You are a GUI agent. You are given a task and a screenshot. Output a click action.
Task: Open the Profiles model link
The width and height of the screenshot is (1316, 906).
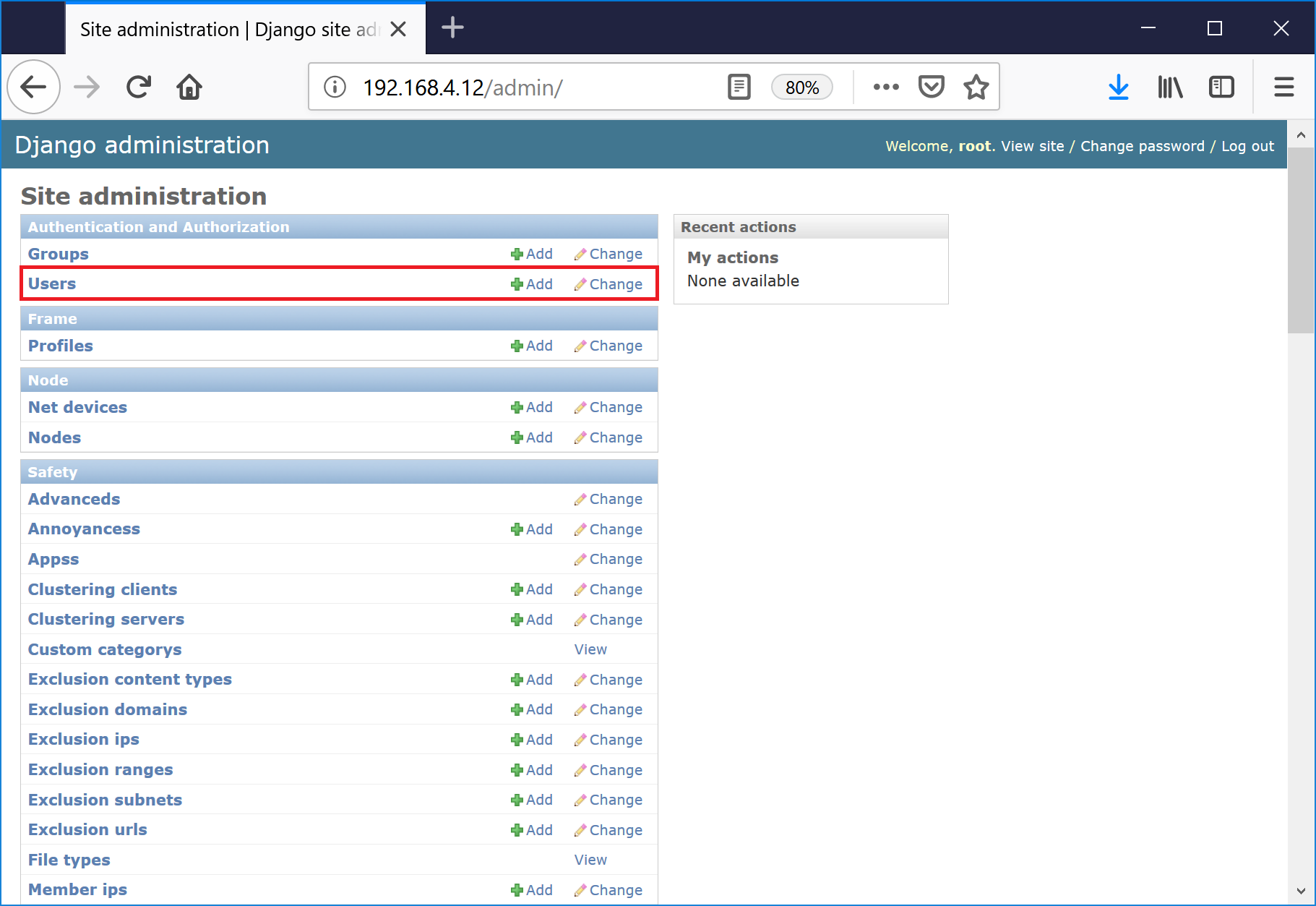[60, 346]
